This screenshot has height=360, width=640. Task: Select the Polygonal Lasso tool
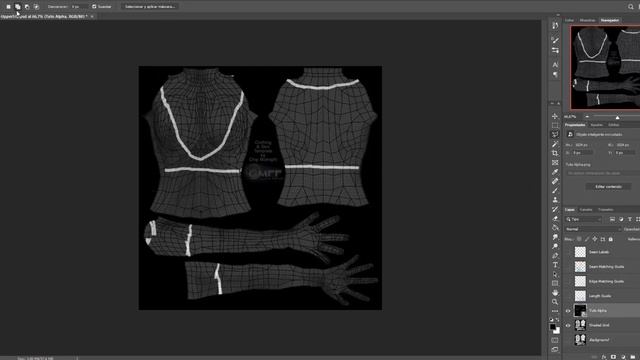(x=555, y=135)
